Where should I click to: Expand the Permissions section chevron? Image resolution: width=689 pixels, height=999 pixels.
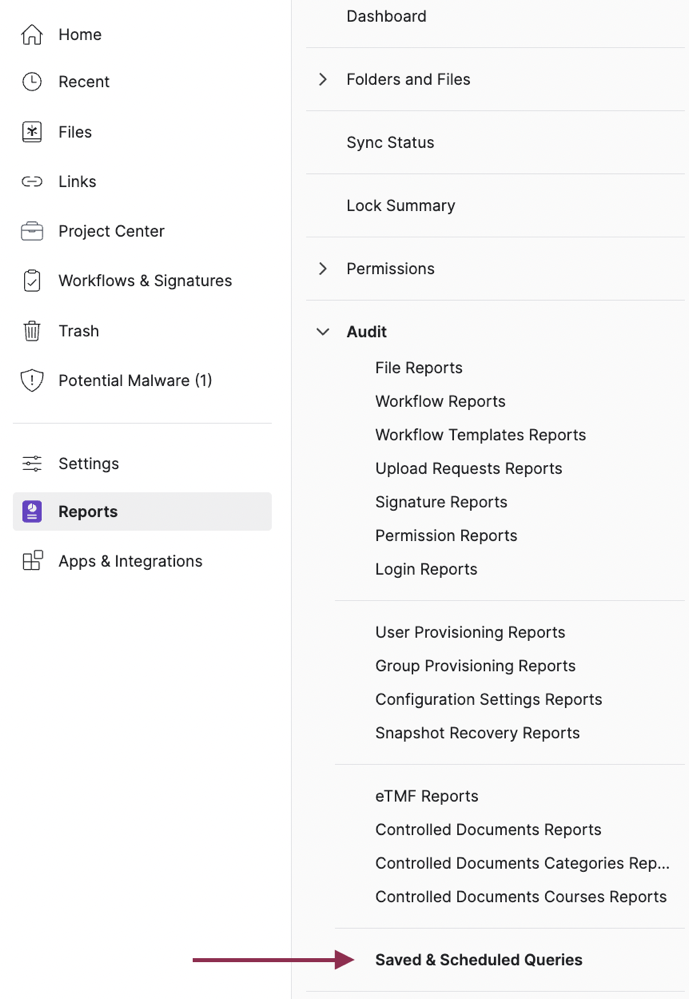click(323, 269)
